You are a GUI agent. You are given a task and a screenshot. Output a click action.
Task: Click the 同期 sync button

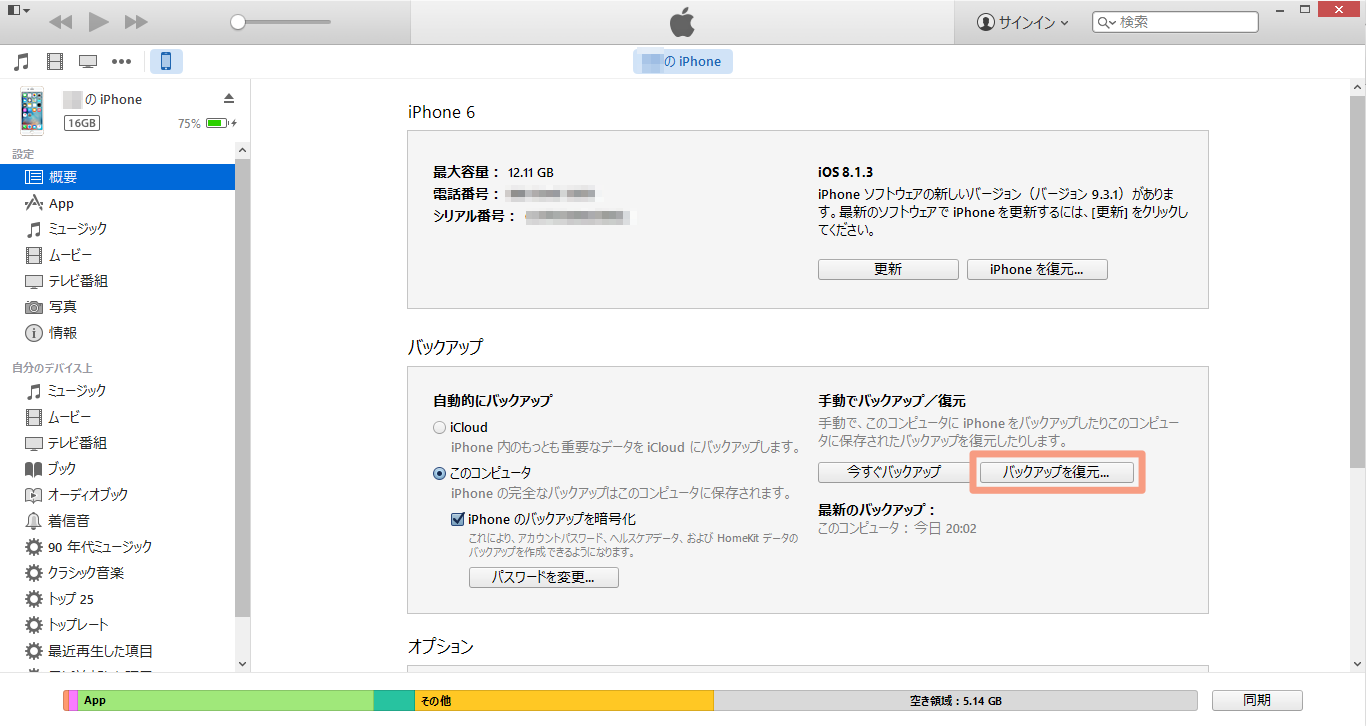pyautogui.click(x=1257, y=700)
